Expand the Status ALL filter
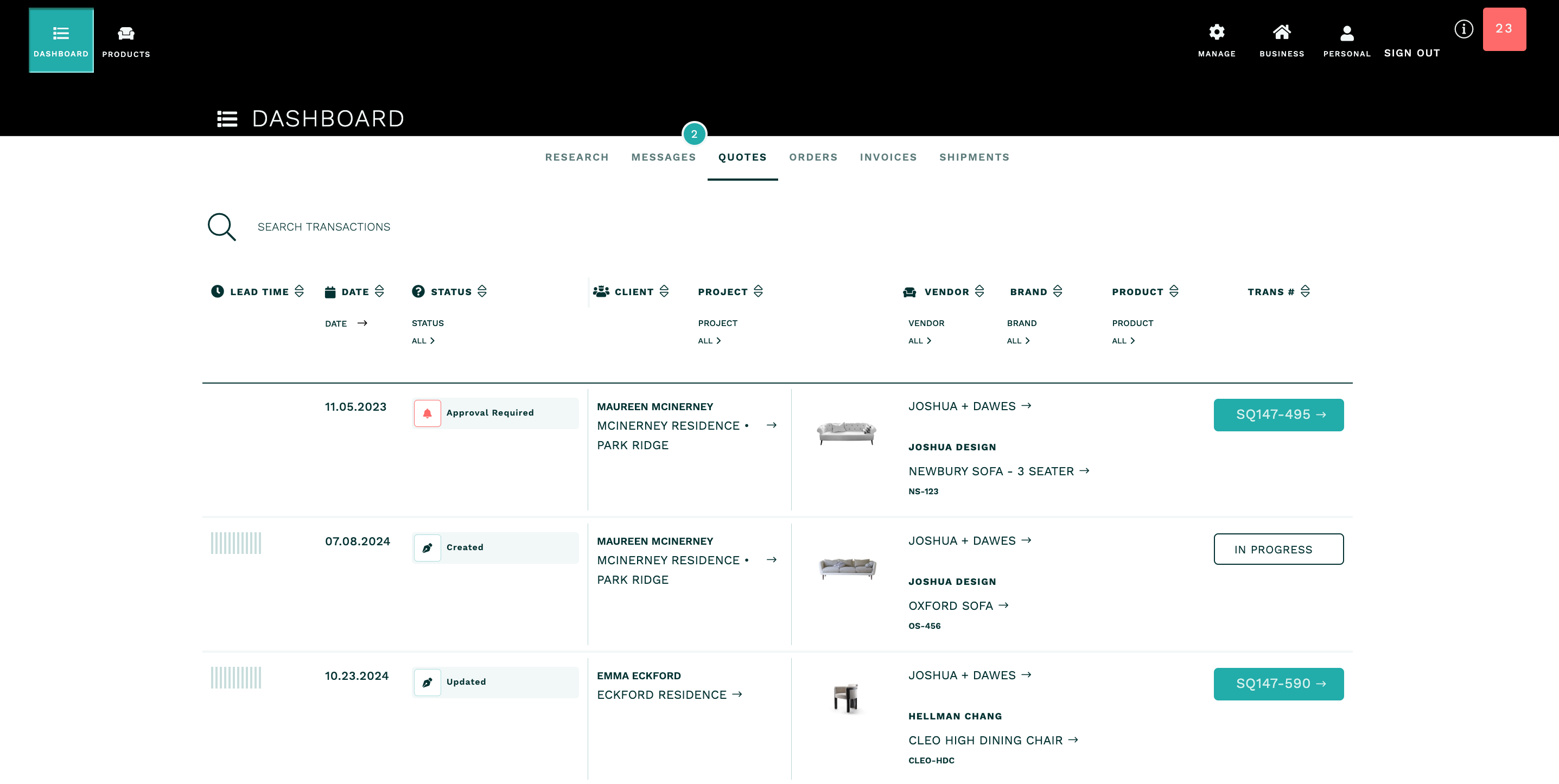 pyautogui.click(x=422, y=341)
